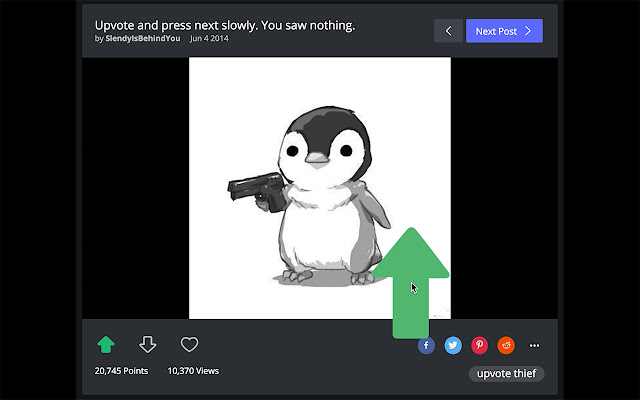
Task: Click the pistol held by the penguin
Action: pos(254,192)
